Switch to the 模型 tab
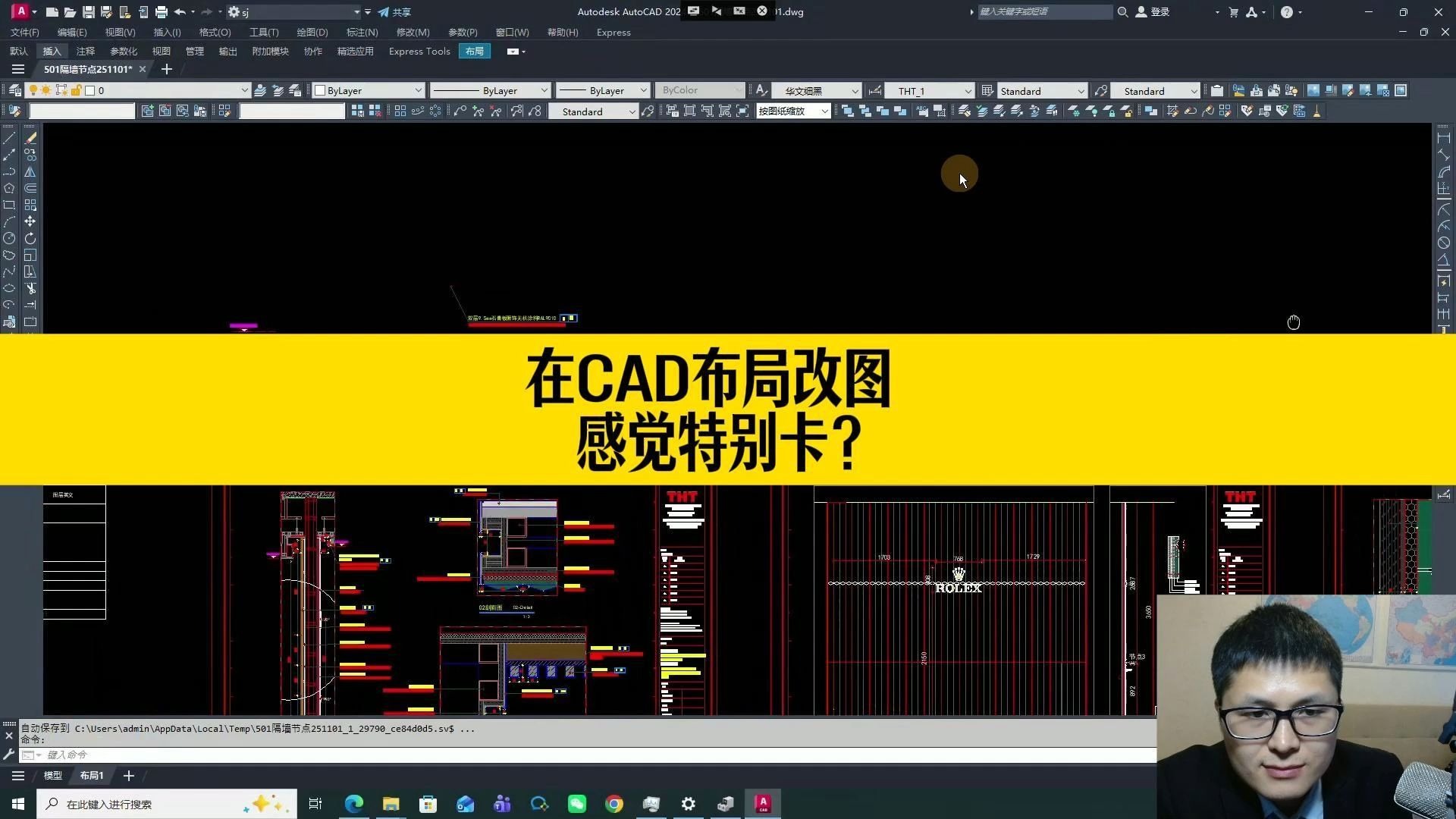Image resolution: width=1456 pixels, height=819 pixels. click(x=52, y=775)
